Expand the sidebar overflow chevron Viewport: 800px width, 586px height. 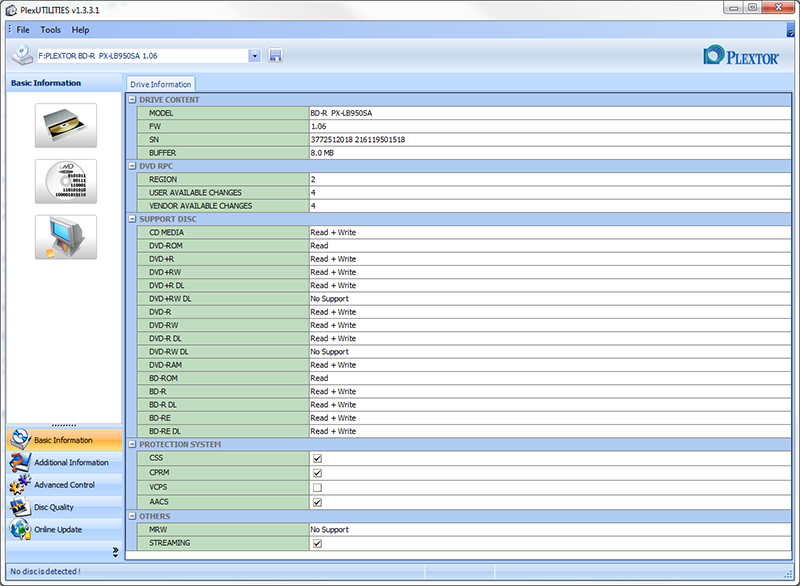tap(115, 552)
